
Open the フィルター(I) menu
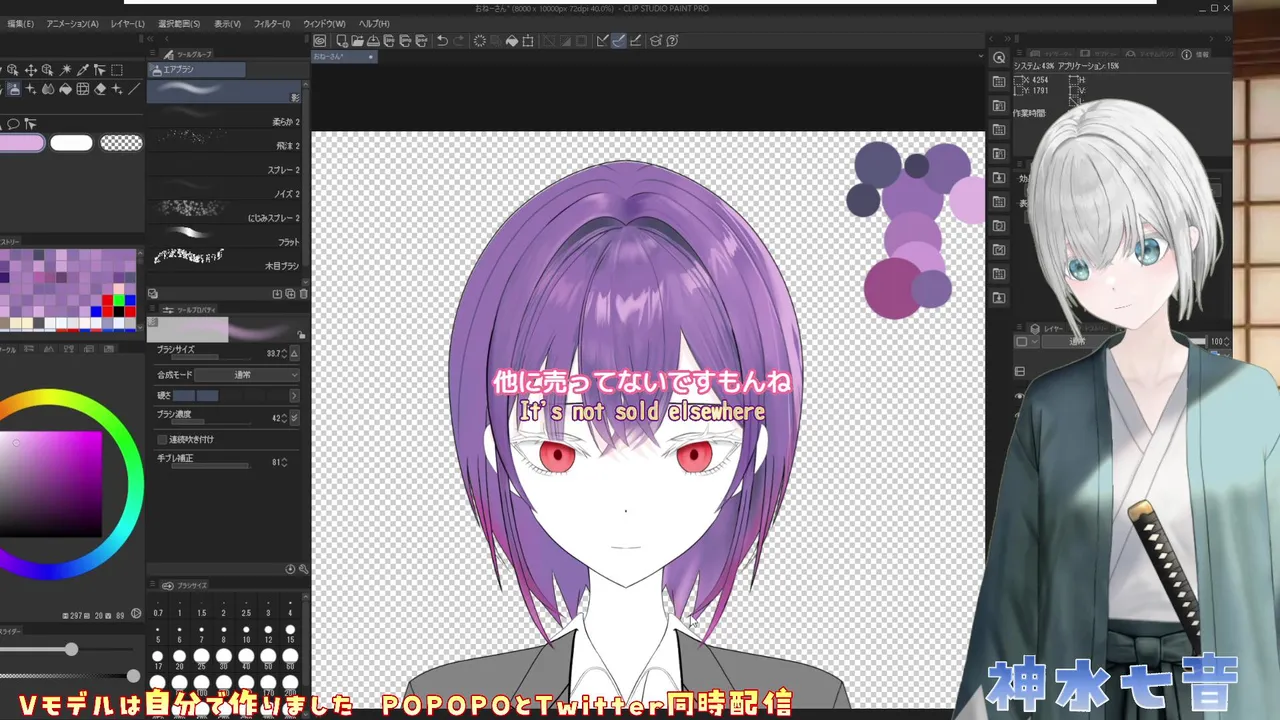click(271, 24)
